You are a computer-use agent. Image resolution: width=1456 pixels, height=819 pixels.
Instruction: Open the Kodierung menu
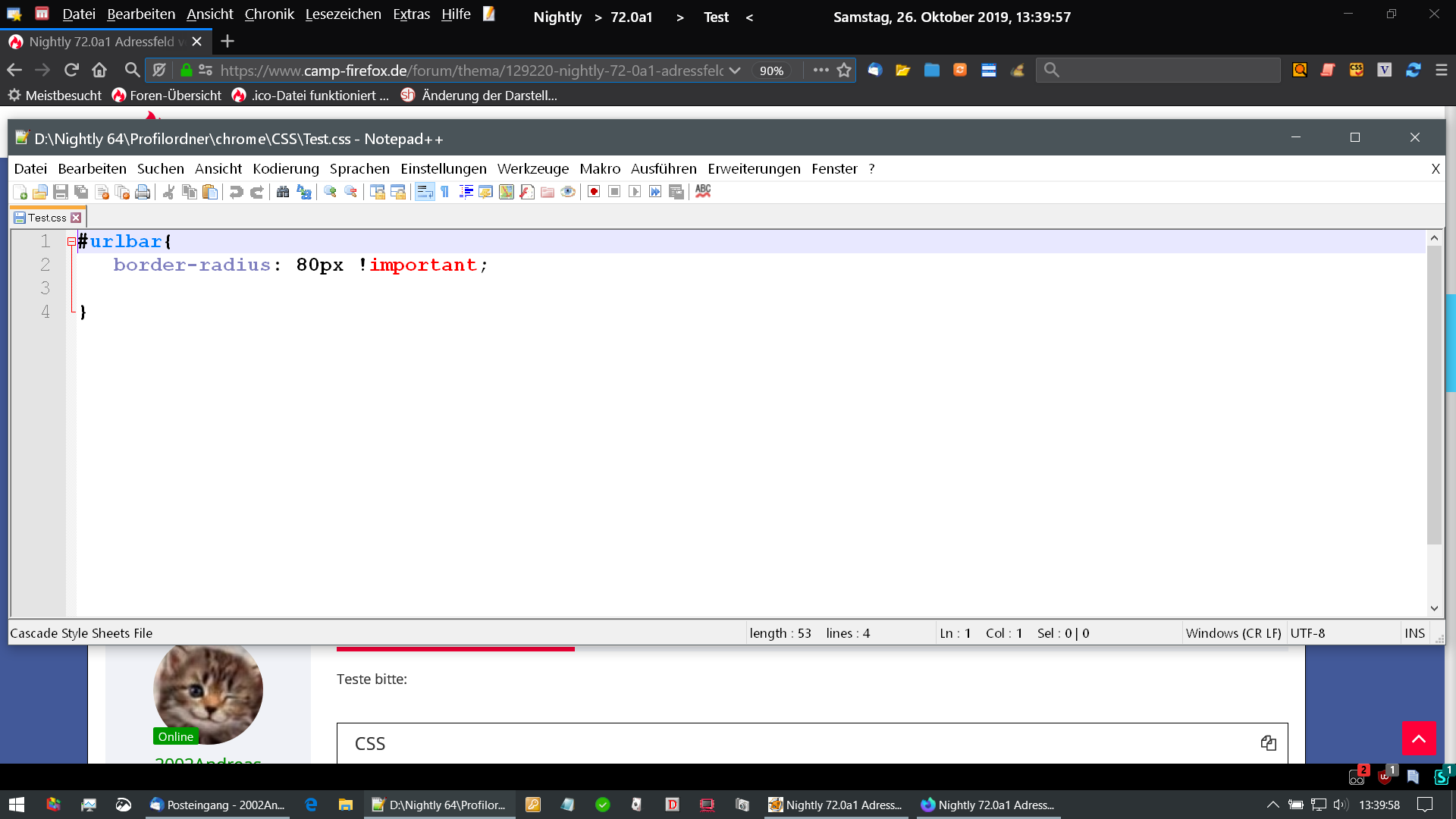(x=285, y=169)
